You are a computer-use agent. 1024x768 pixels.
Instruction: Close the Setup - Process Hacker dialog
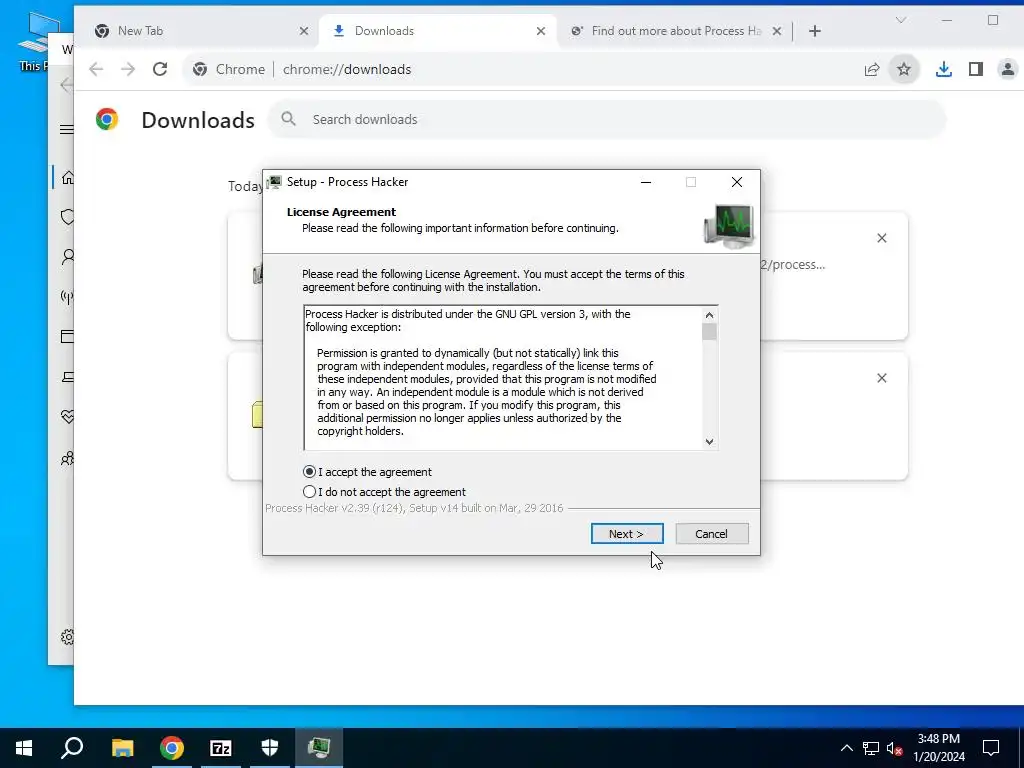737,182
